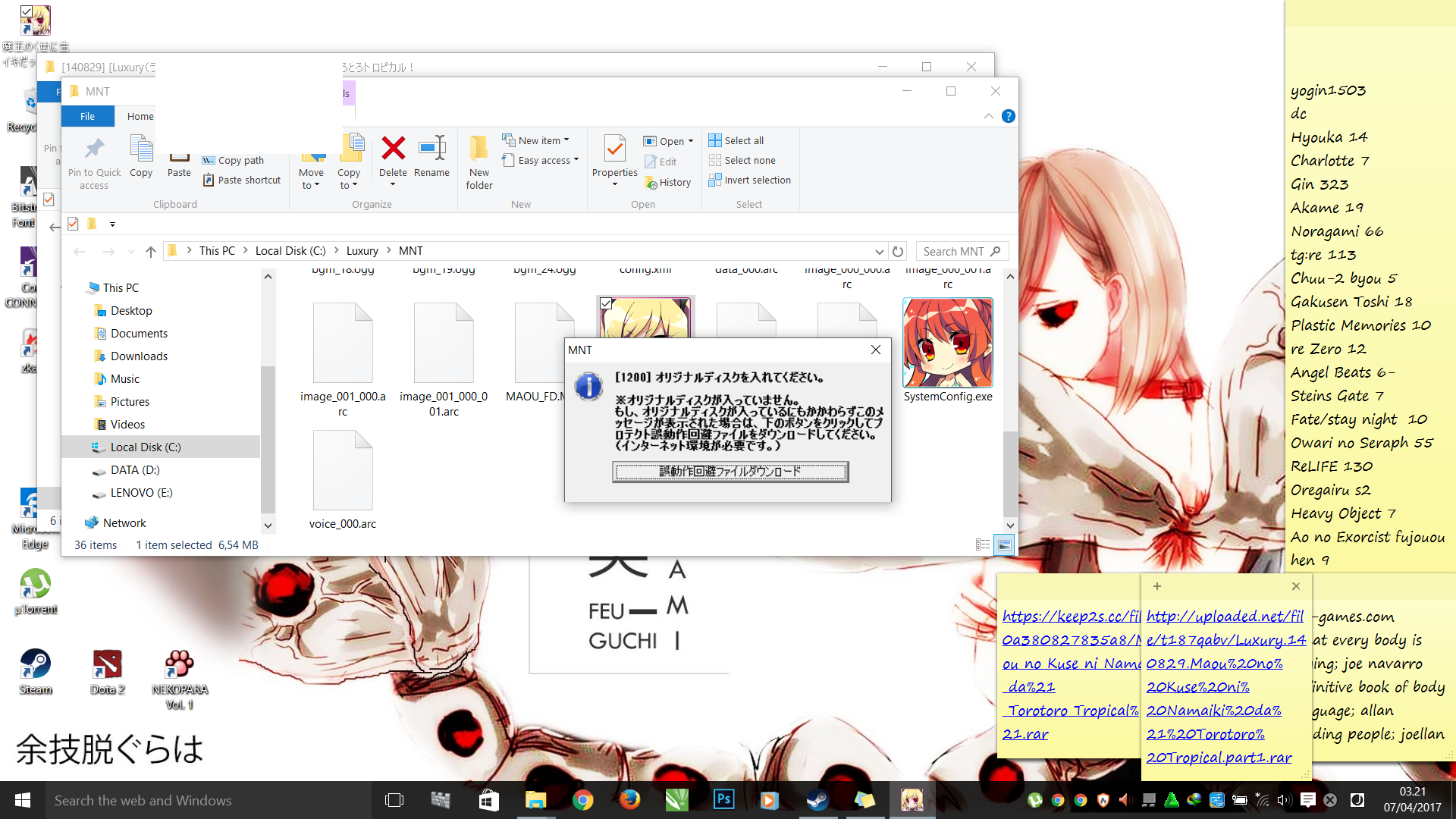
Task: Close the MNT error dialog
Action: [x=875, y=350]
